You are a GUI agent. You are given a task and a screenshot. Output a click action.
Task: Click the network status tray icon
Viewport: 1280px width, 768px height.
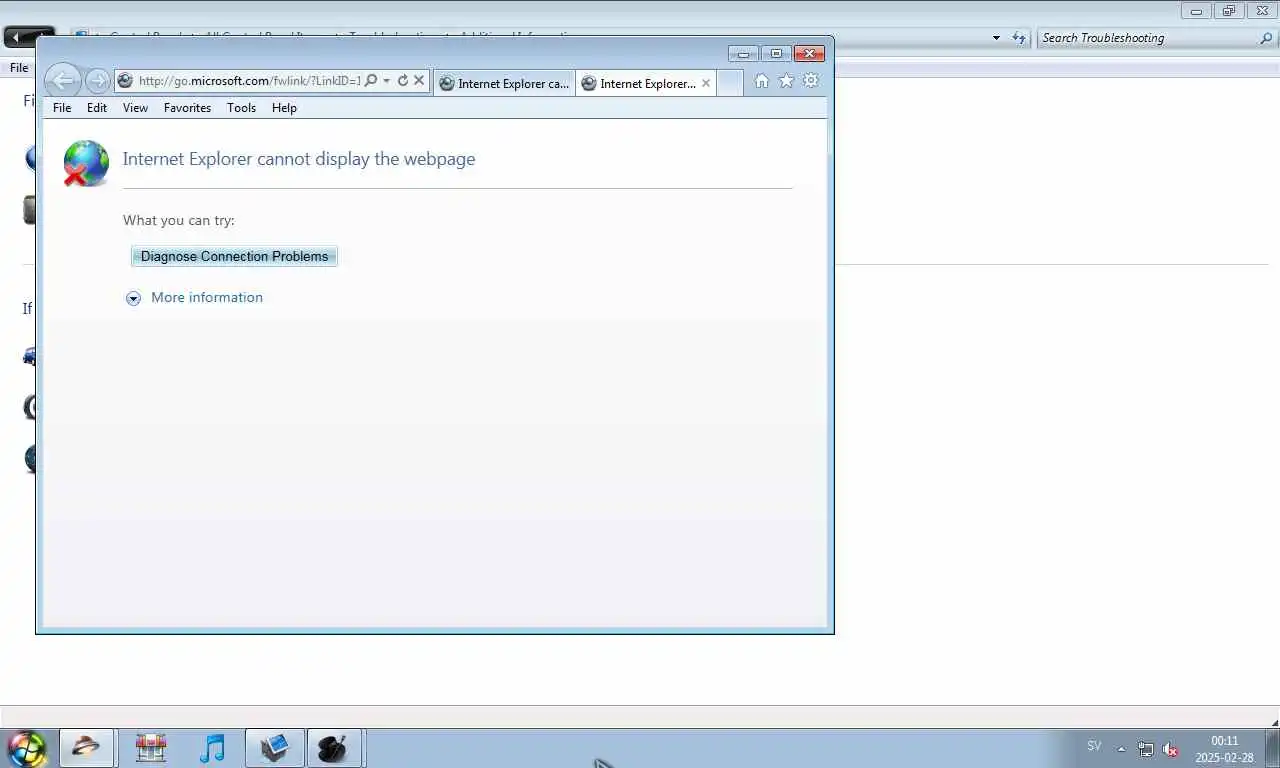click(1146, 749)
